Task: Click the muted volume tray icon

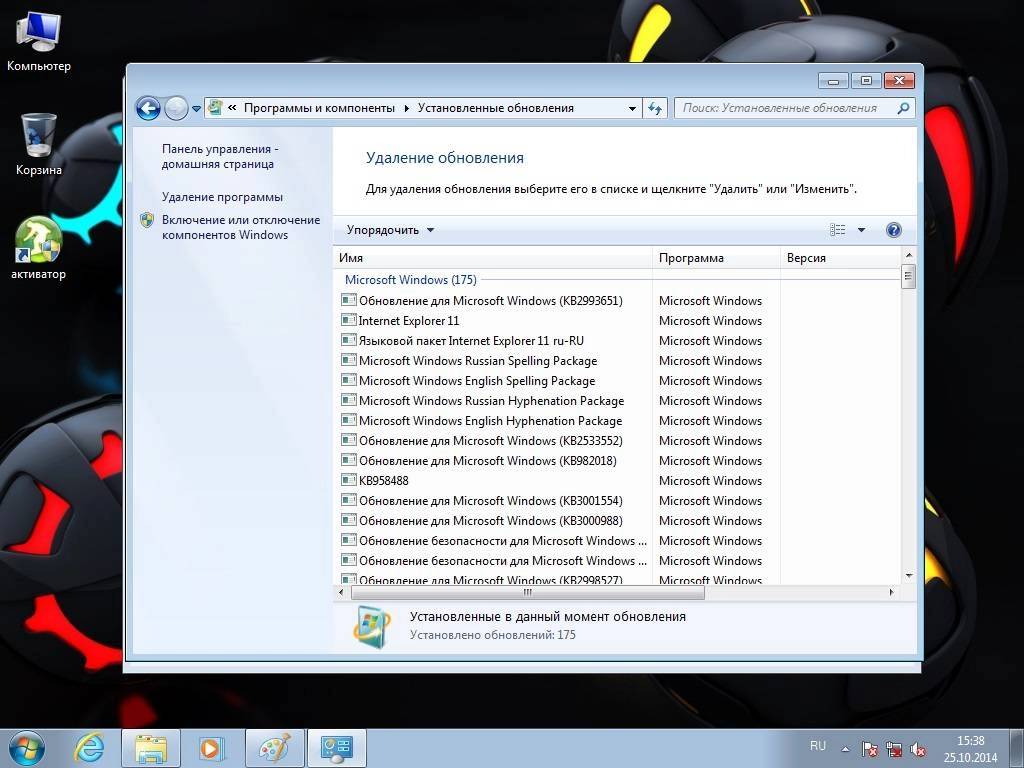Action: point(918,749)
